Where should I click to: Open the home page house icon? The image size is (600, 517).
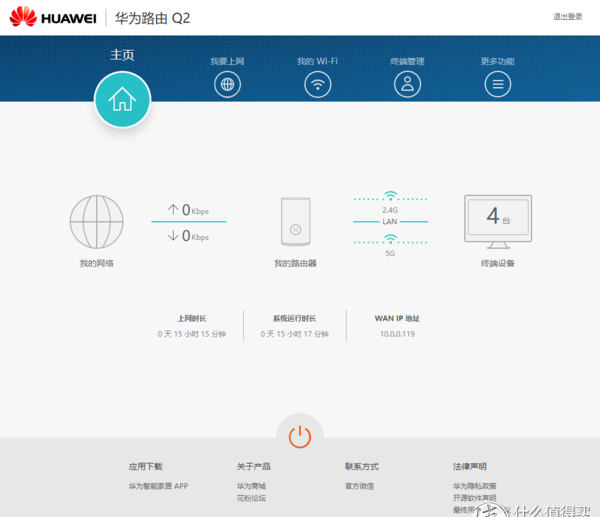point(122,99)
